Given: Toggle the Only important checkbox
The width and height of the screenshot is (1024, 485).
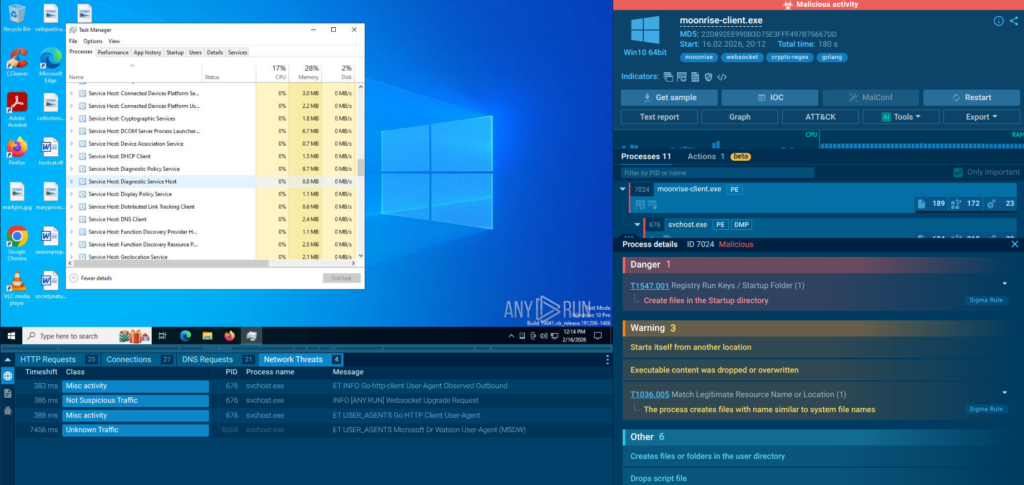Looking at the screenshot, I should pos(959,172).
